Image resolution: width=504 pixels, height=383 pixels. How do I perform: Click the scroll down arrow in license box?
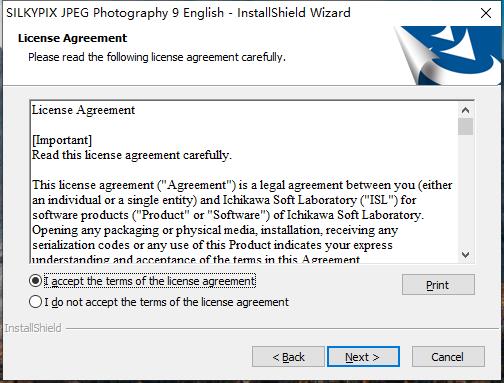pos(466,255)
